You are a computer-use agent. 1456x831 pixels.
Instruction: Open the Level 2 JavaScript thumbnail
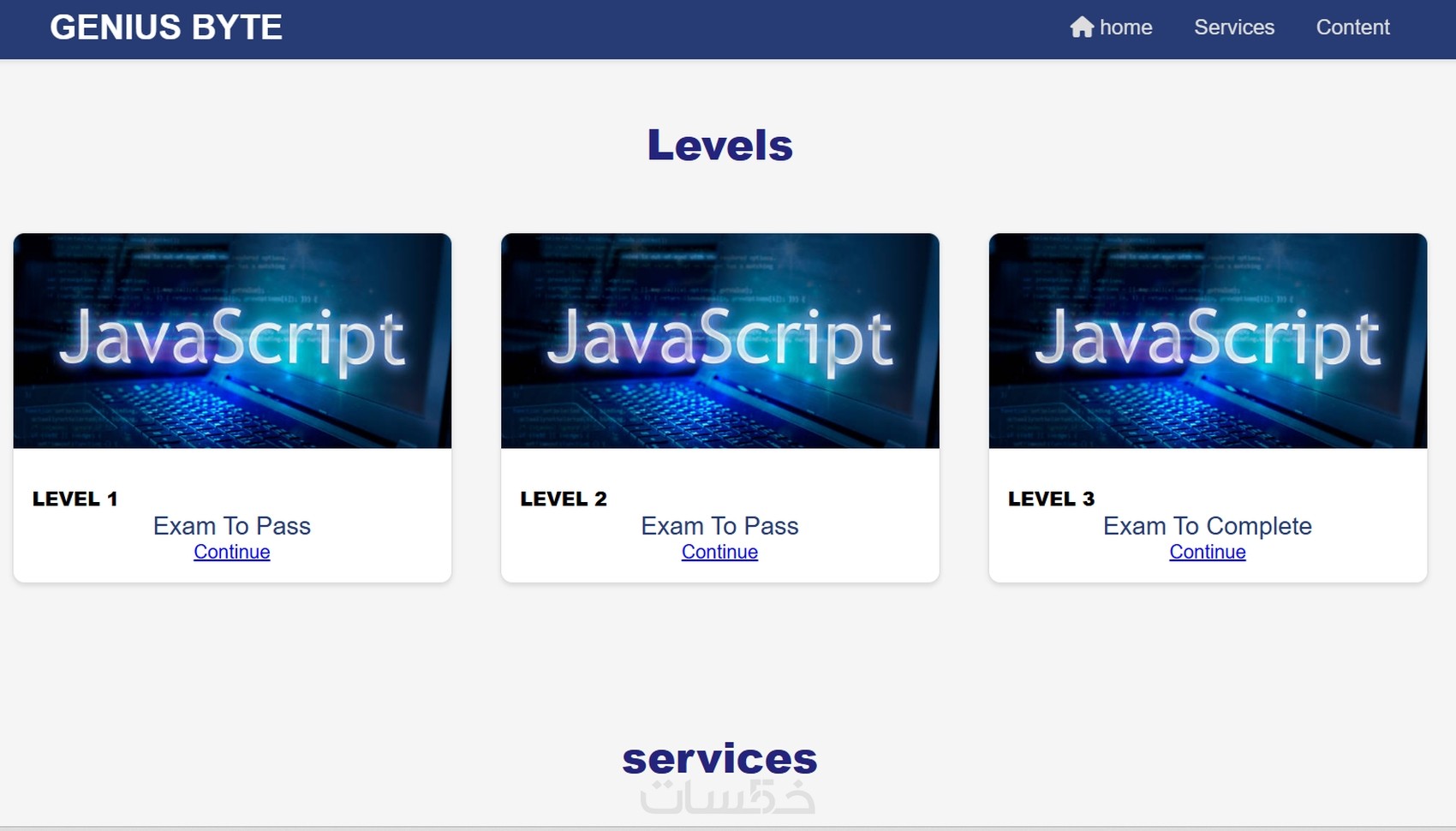[x=719, y=340]
